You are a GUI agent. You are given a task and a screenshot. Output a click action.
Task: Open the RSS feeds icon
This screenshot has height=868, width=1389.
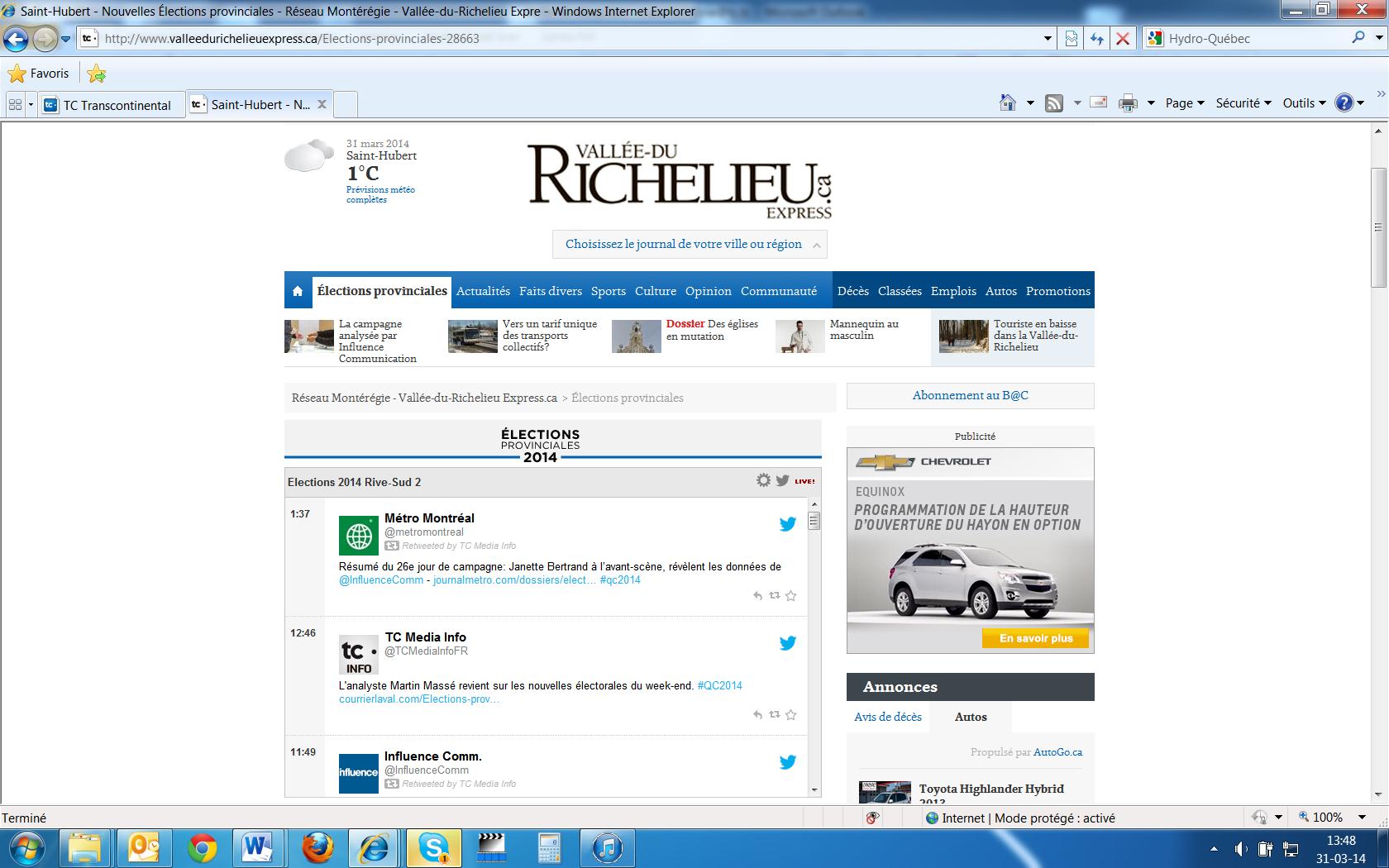[x=1054, y=103]
